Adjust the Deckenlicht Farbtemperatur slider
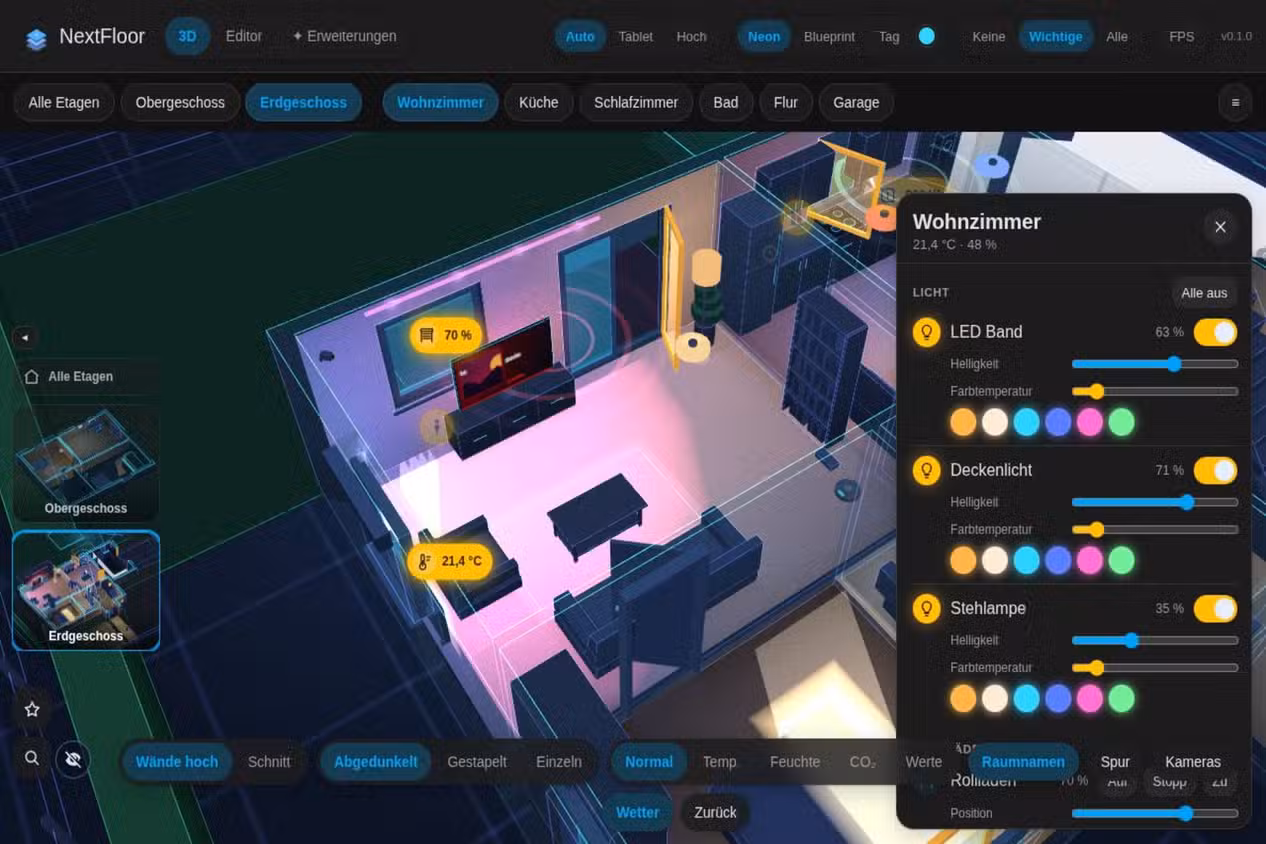This screenshot has width=1266, height=844. point(1155,530)
